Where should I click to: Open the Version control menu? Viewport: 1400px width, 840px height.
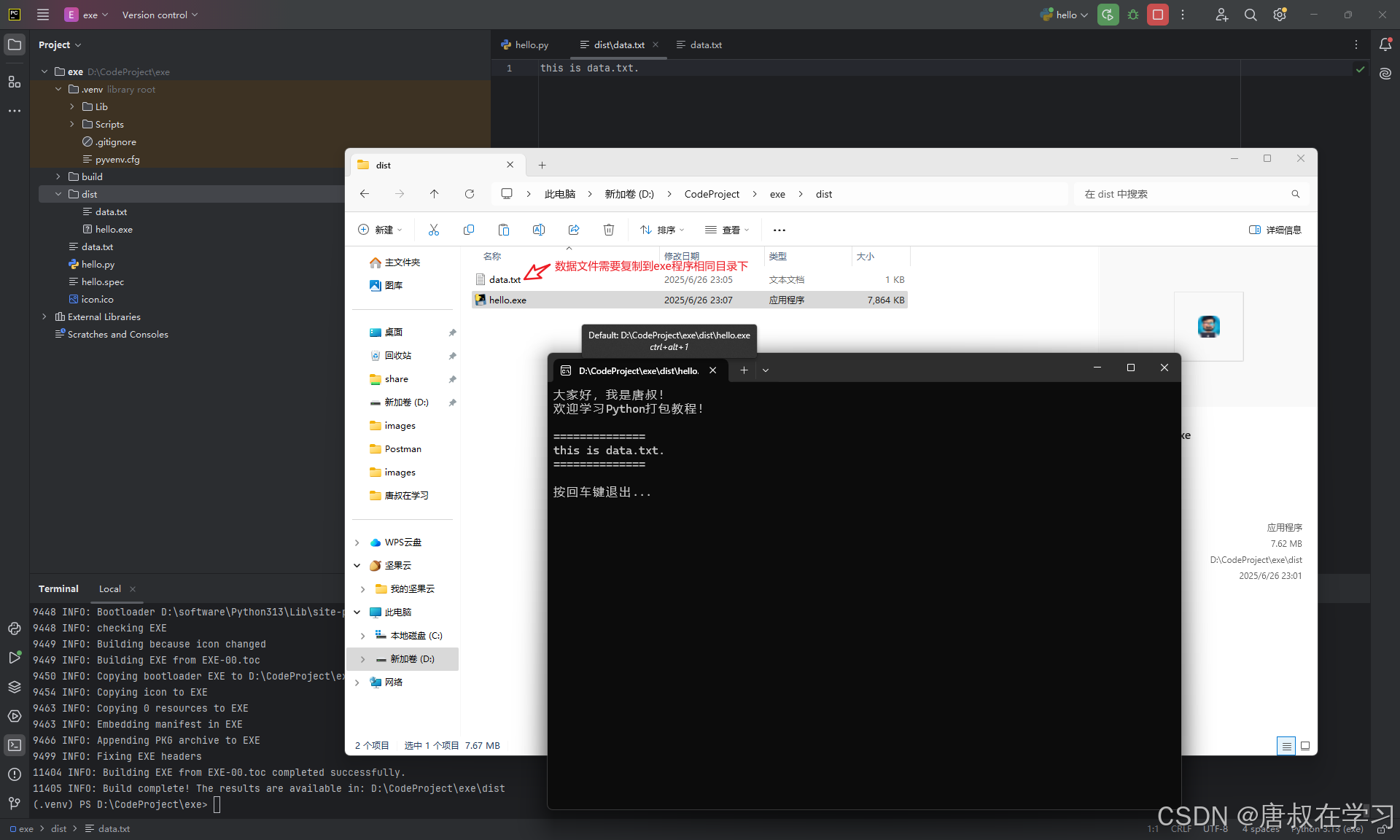[156, 15]
